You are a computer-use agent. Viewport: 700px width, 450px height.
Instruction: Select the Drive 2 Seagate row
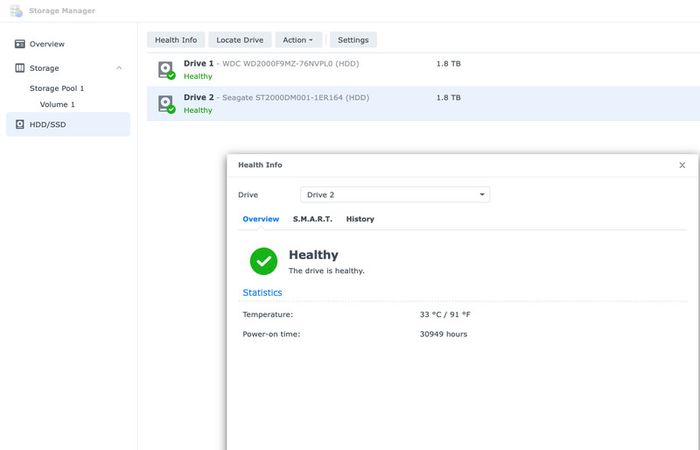423,104
